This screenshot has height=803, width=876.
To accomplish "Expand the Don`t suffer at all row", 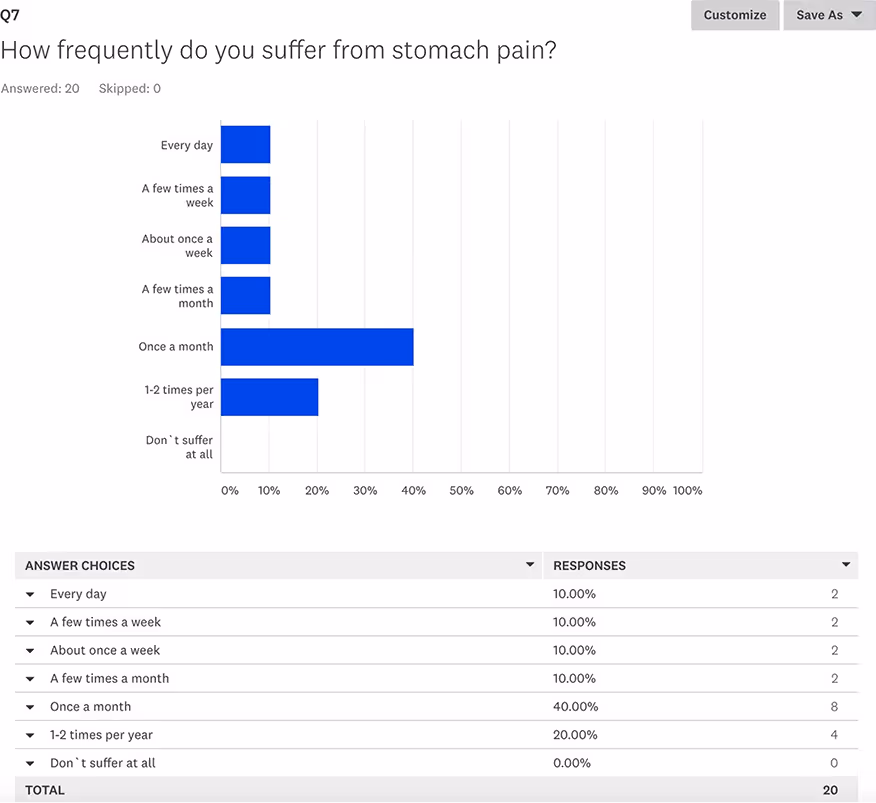I will click(x=30, y=762).
